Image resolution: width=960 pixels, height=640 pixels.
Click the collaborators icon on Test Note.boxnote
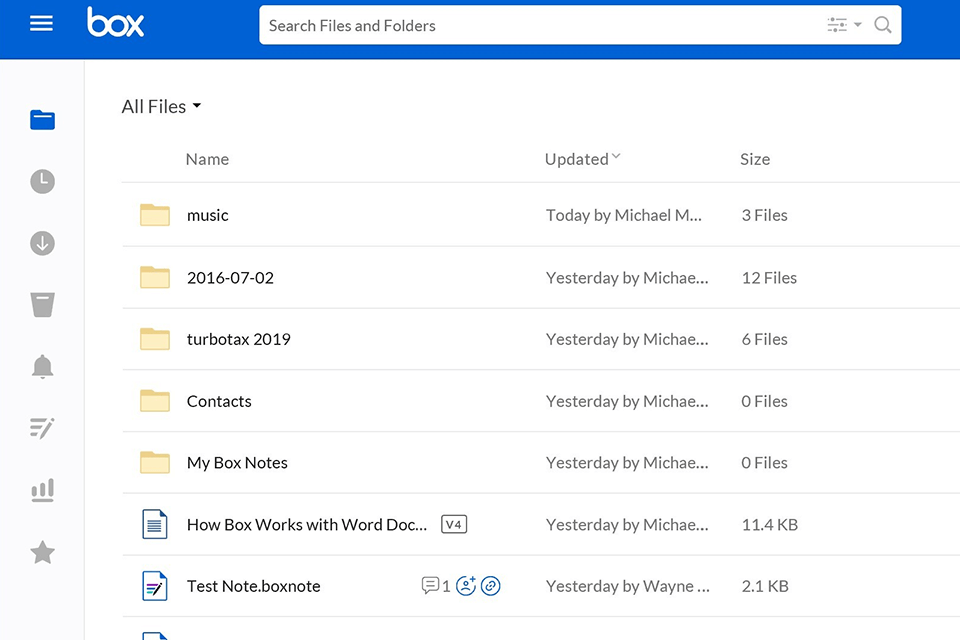(465, 586)
